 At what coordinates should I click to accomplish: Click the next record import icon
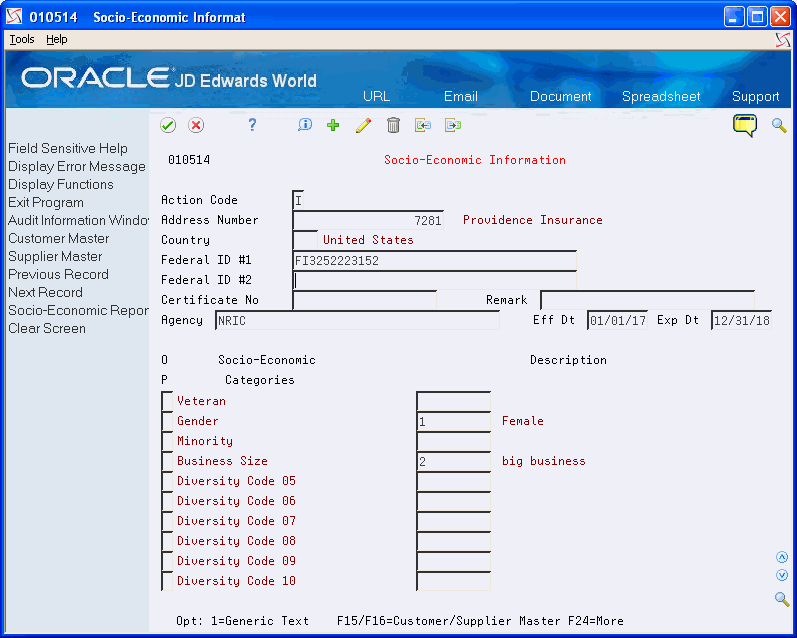[x=452, y=125]
